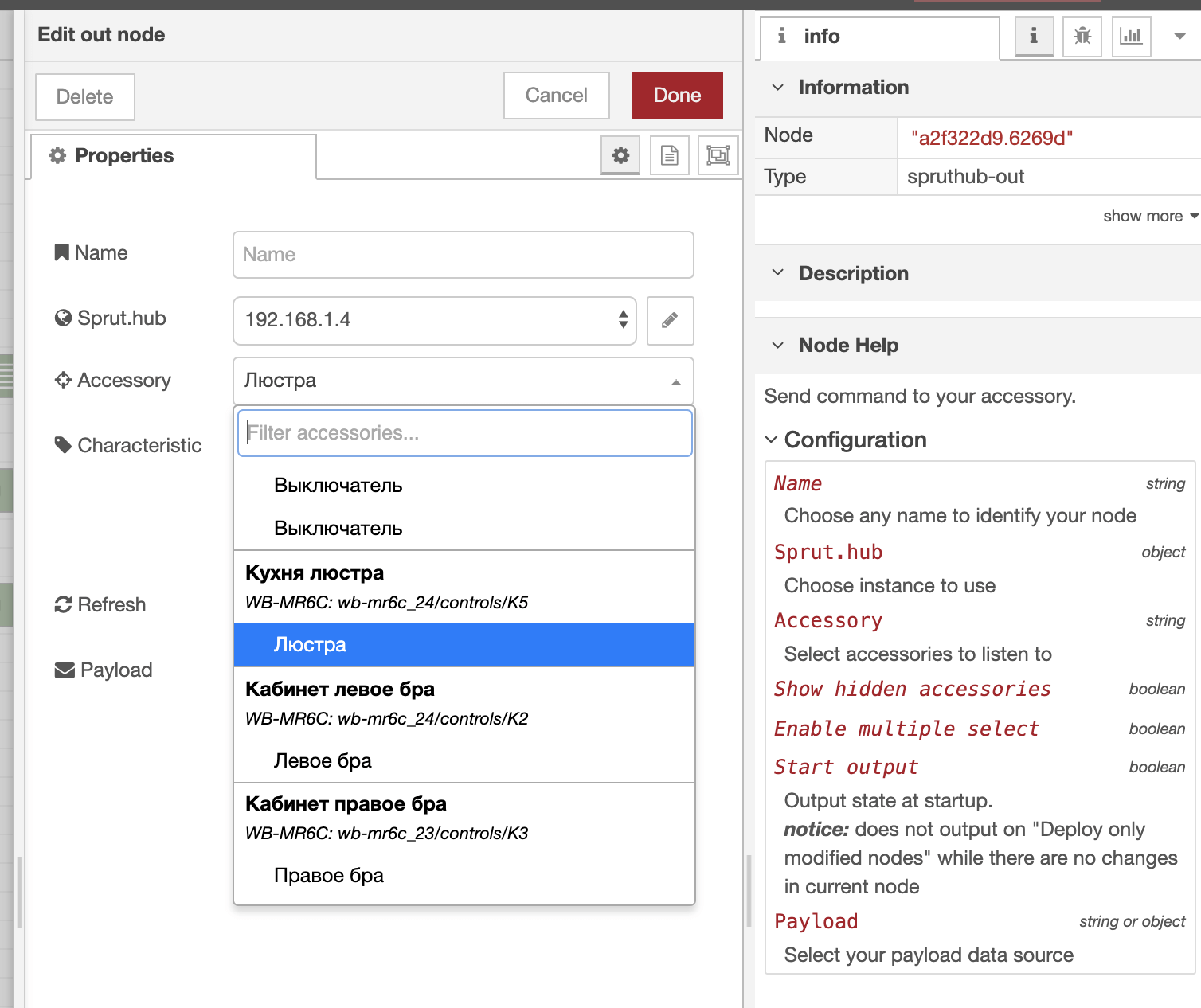Screen dimensions: 1201x1008
Task: Click Кухня люстра group header
Action: 315,573
